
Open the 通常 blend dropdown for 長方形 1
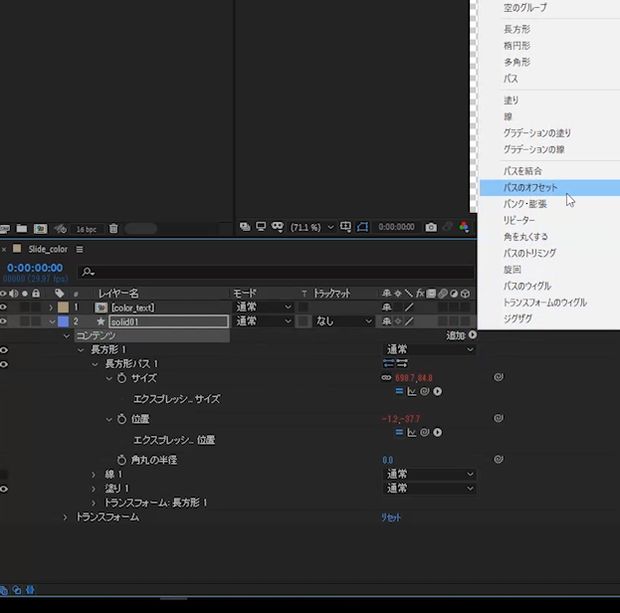point(429,349)
